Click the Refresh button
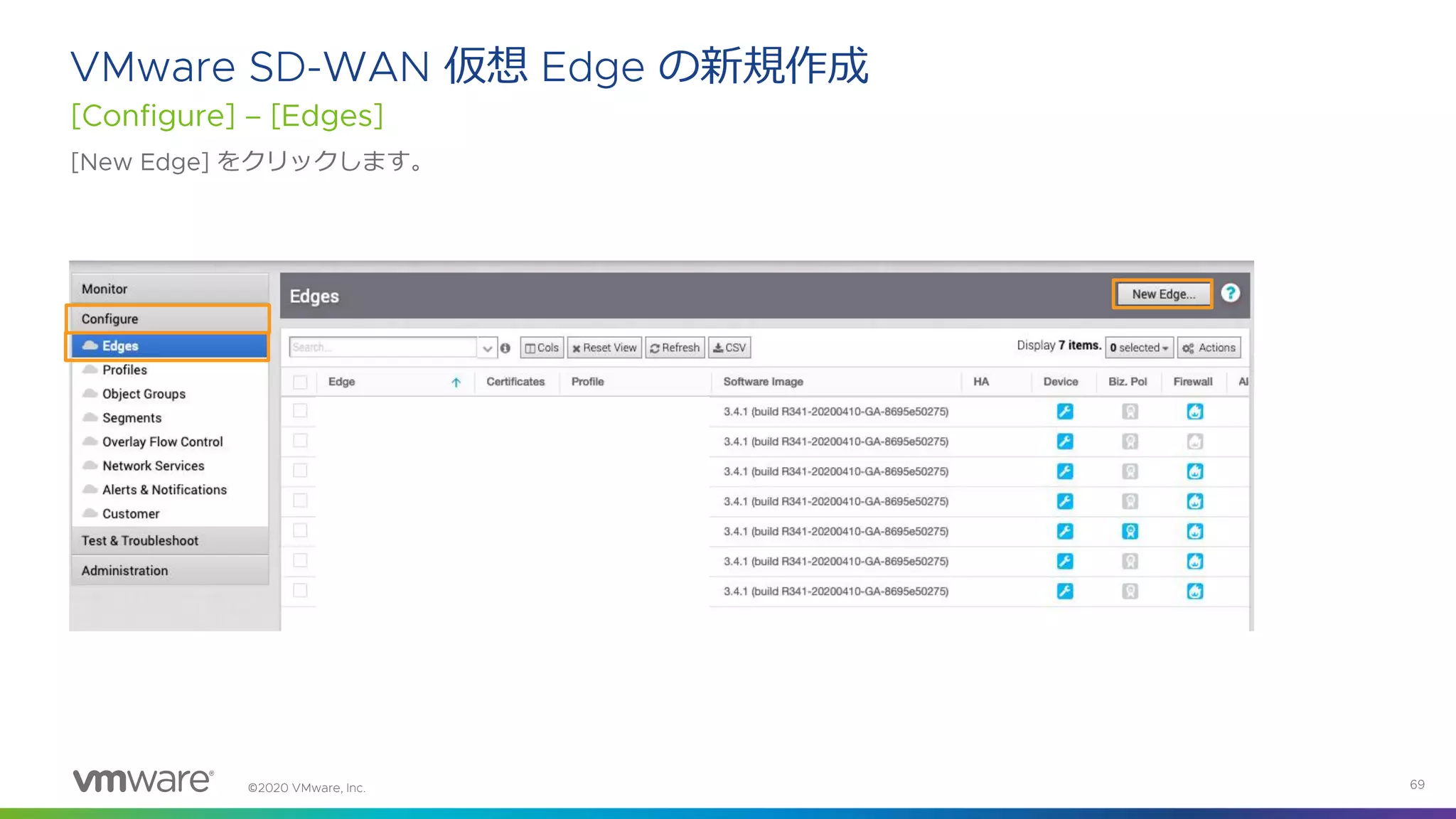1456x819 pixels. pos(675,348)
